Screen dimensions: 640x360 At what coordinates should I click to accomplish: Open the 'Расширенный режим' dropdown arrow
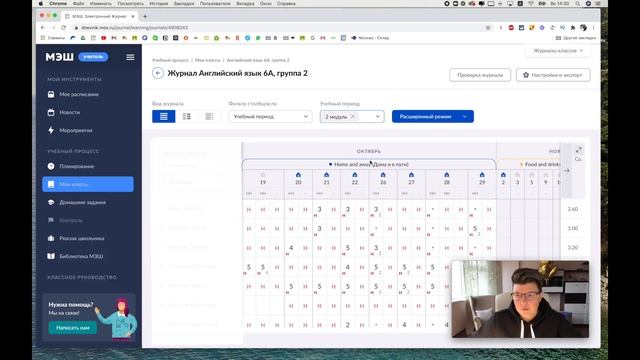pyautogui.click(x=465, y=116)
